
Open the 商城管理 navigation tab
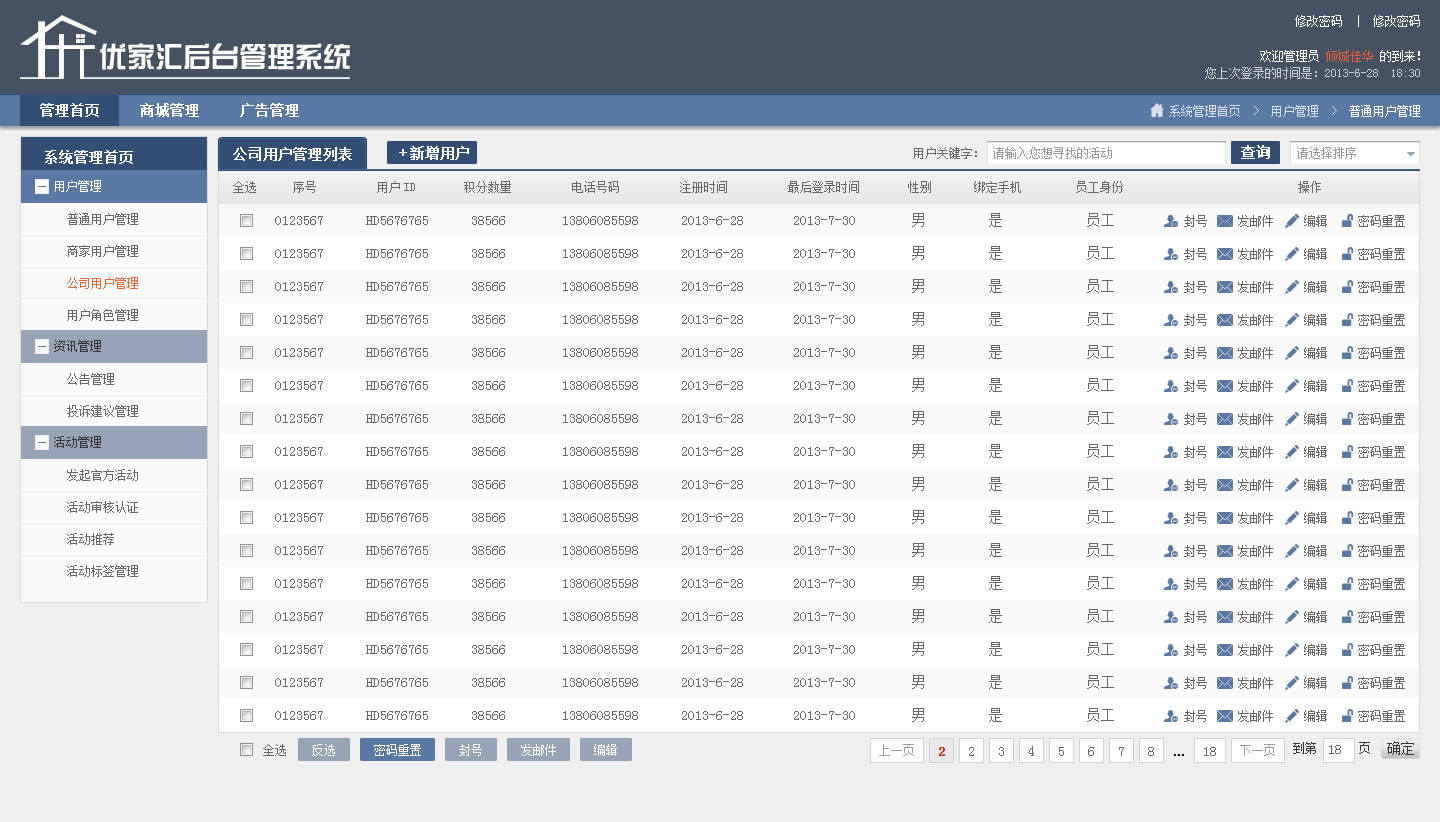[169, 110]
